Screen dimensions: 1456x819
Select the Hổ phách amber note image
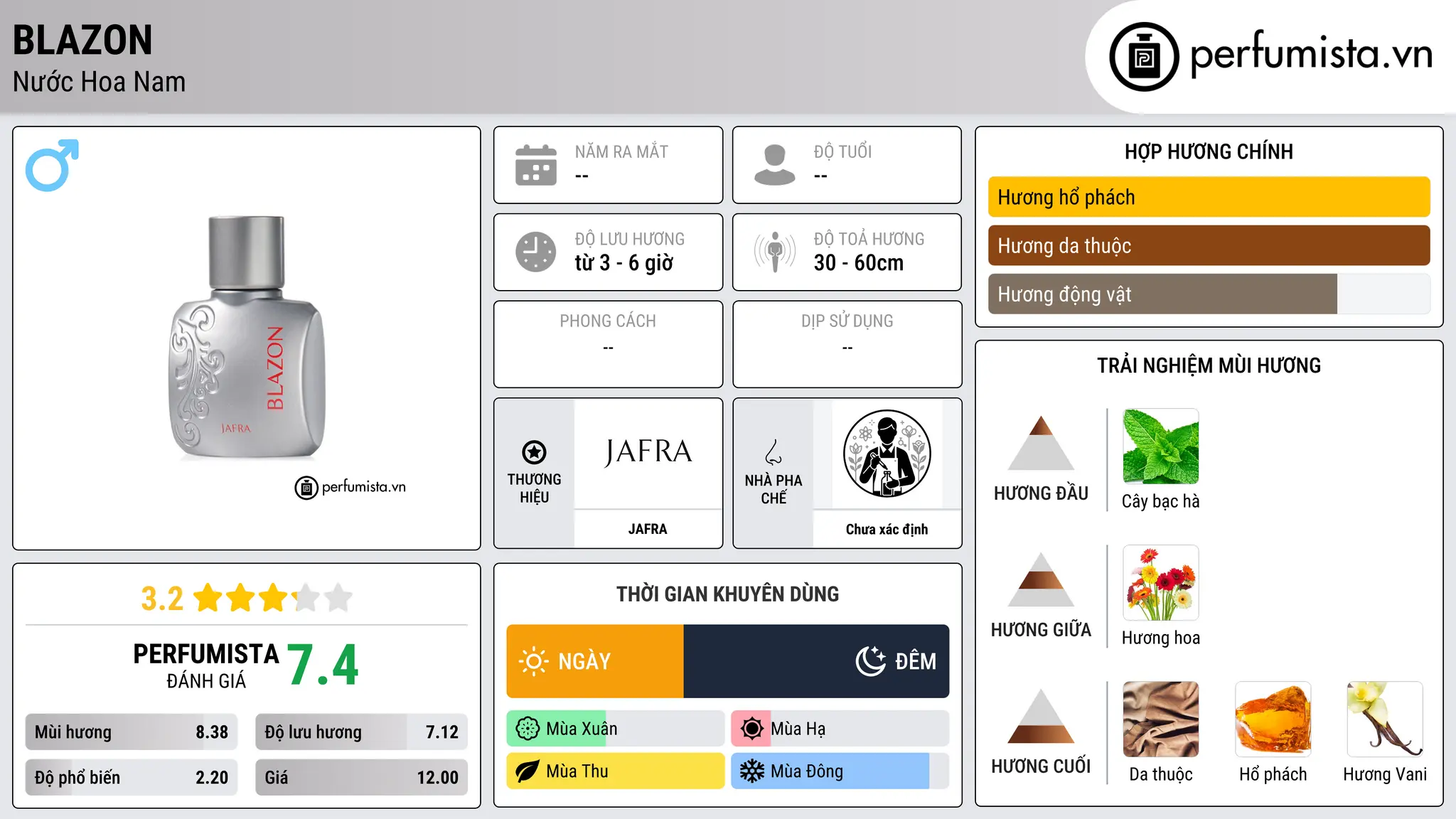pos(1273,719)
